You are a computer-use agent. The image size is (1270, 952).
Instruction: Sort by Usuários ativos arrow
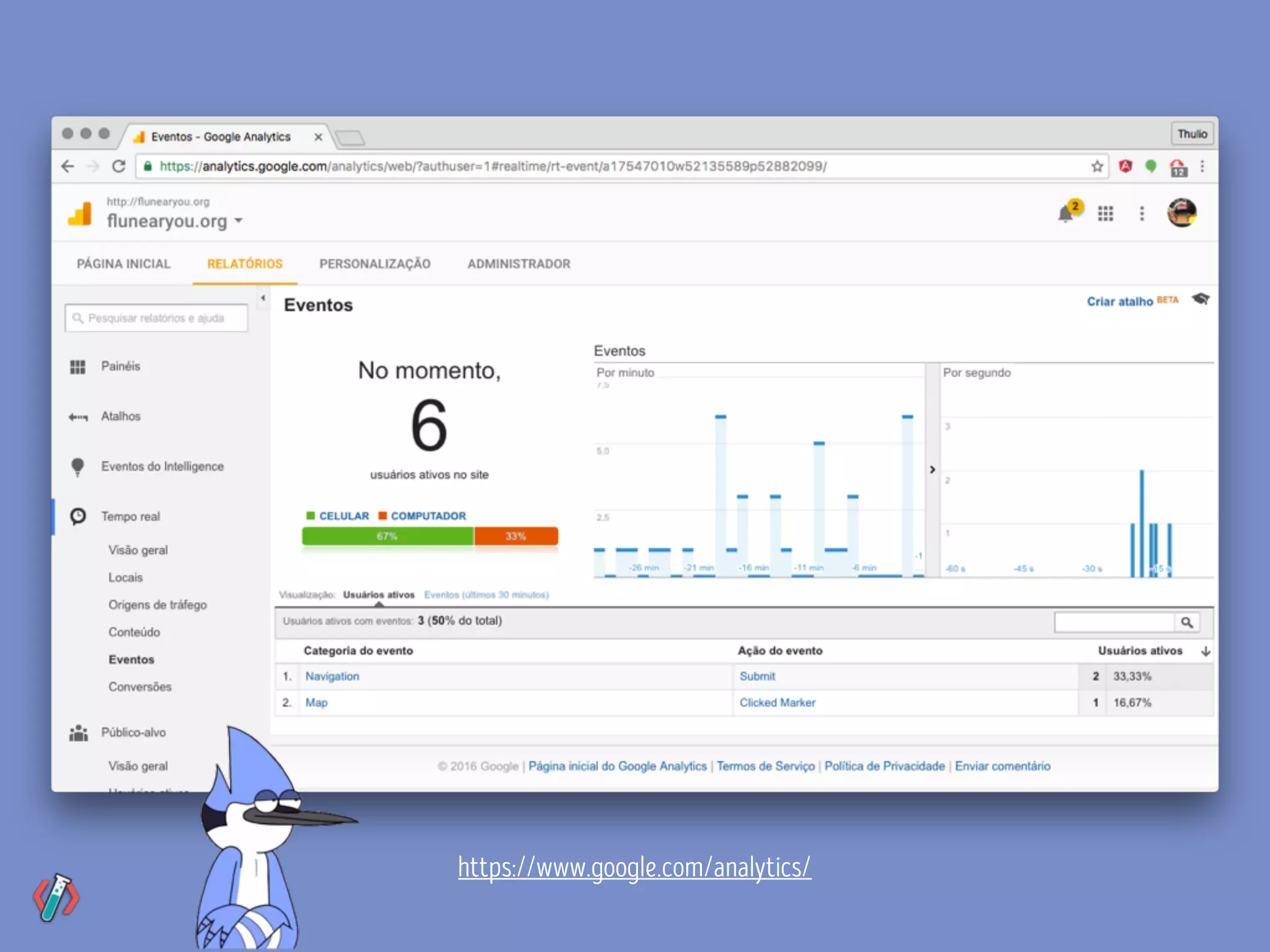click(x=1206, y=651)
